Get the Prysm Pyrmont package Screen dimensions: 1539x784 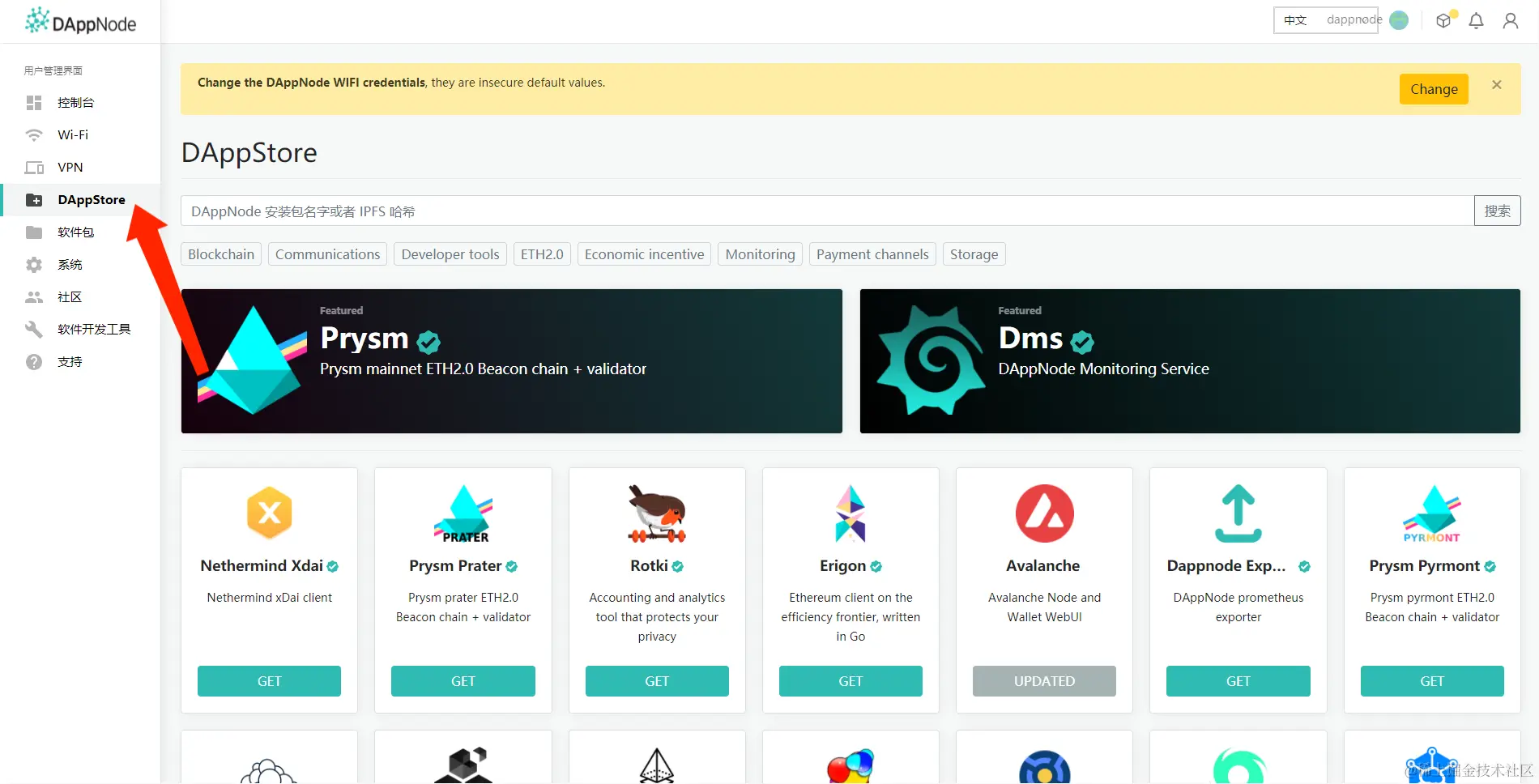[1432, 681]
